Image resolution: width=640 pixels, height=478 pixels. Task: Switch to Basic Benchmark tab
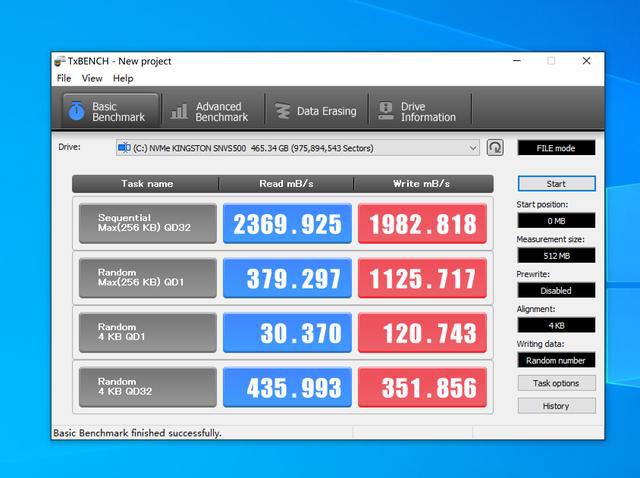[x=110, y=111]
